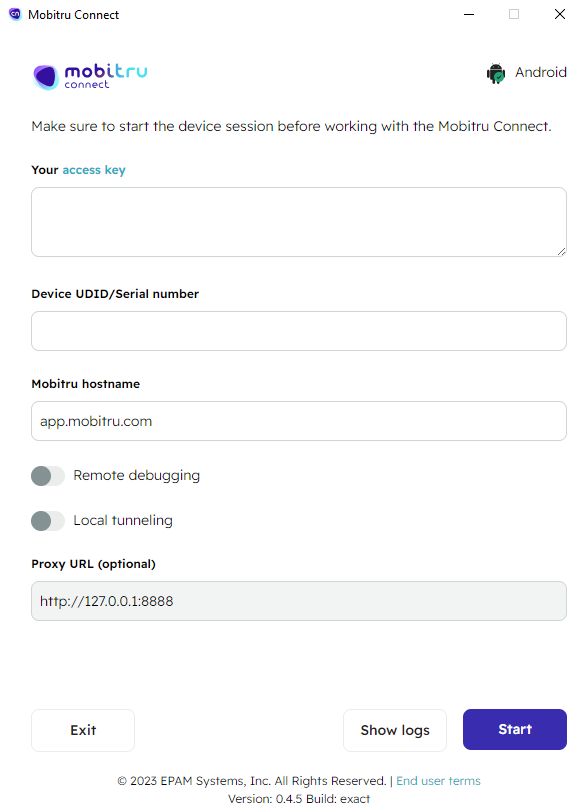
Task: Click the Android robot platform icon
Action: pyautogui.click(x=496, y=73)
